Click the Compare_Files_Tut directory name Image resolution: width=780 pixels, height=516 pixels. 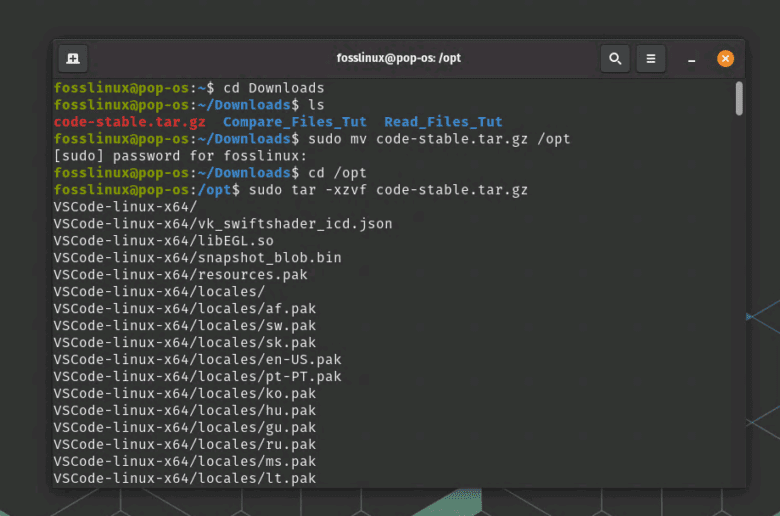coord(294,122)
